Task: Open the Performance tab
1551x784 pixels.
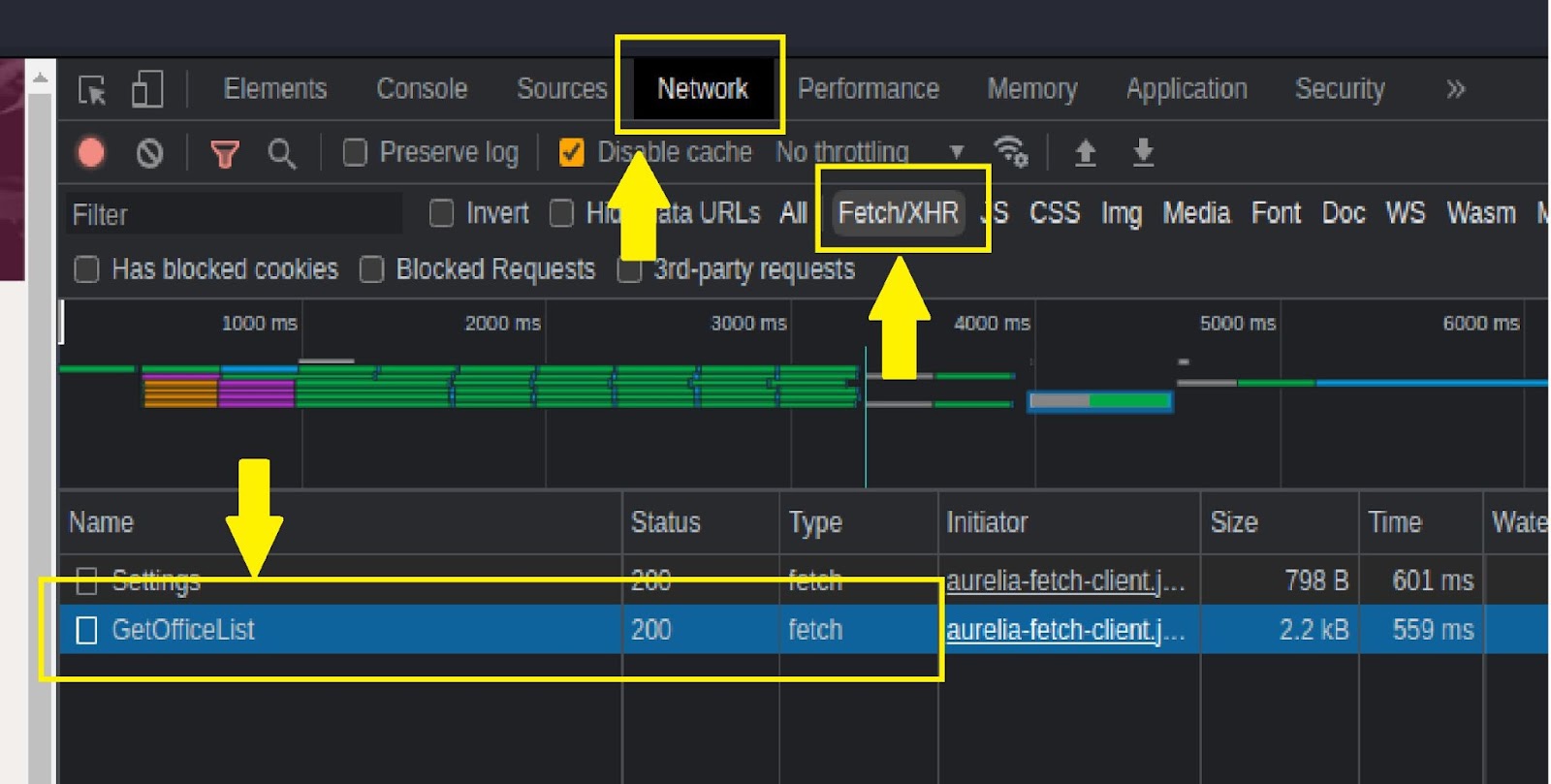Action: pyautogui.click(x=868, y=89)
